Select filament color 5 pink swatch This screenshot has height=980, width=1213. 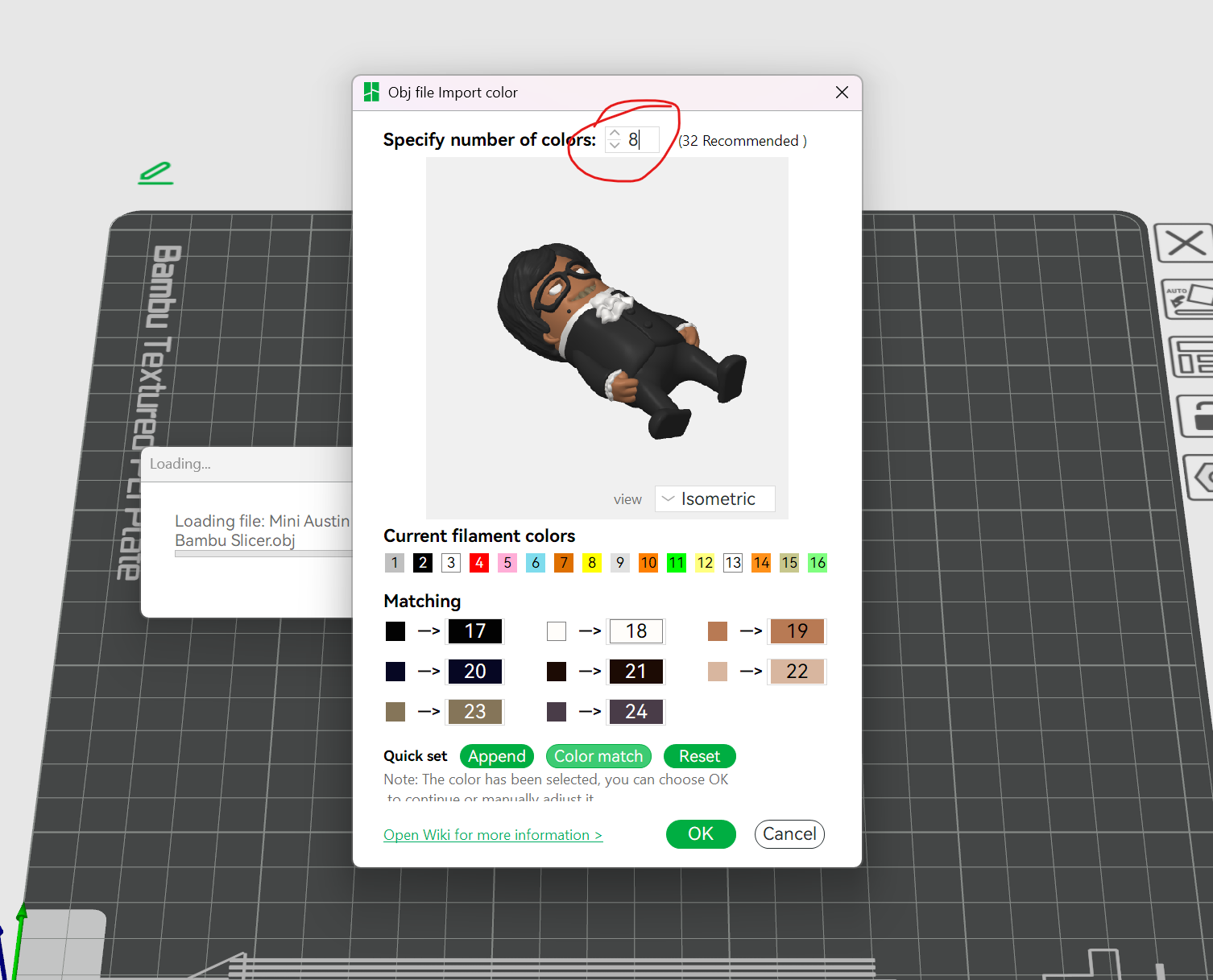507,563
